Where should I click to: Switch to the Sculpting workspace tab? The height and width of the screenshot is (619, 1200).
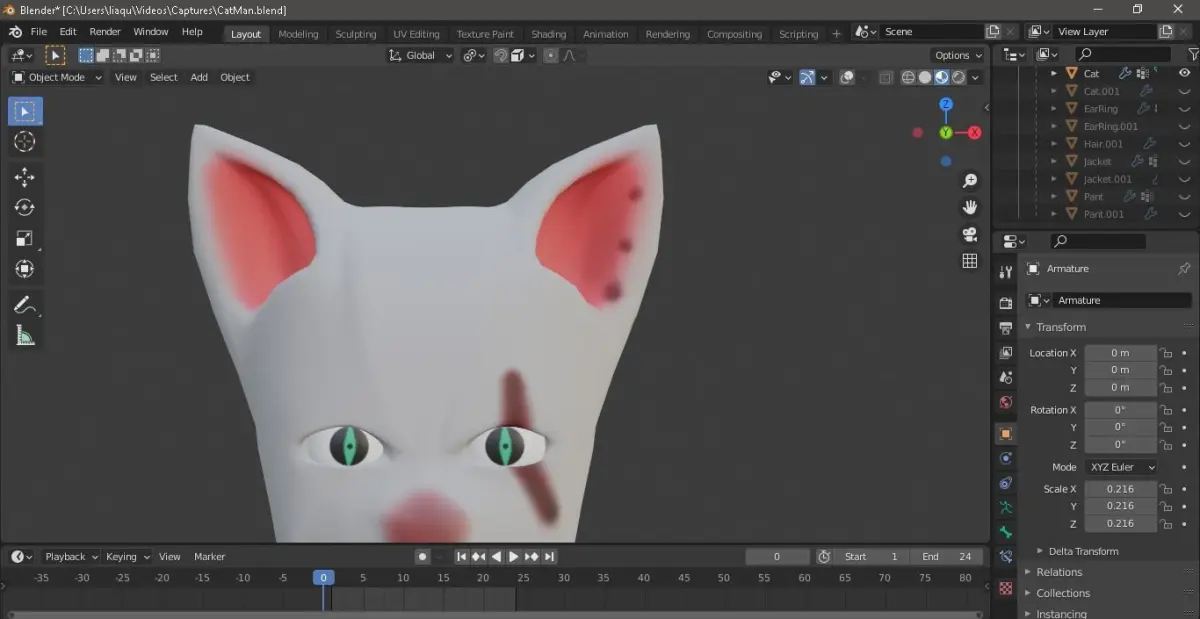coord(356,34)
